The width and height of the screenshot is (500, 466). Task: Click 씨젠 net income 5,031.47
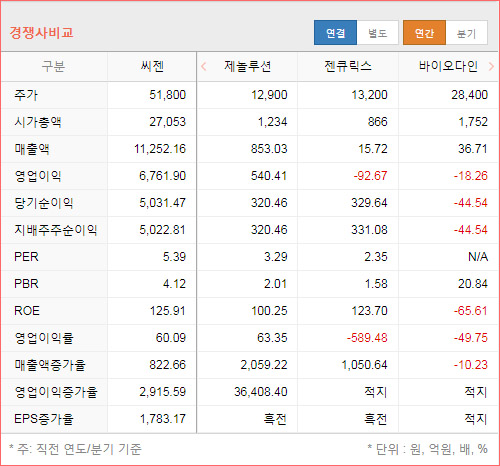point(162,203)
